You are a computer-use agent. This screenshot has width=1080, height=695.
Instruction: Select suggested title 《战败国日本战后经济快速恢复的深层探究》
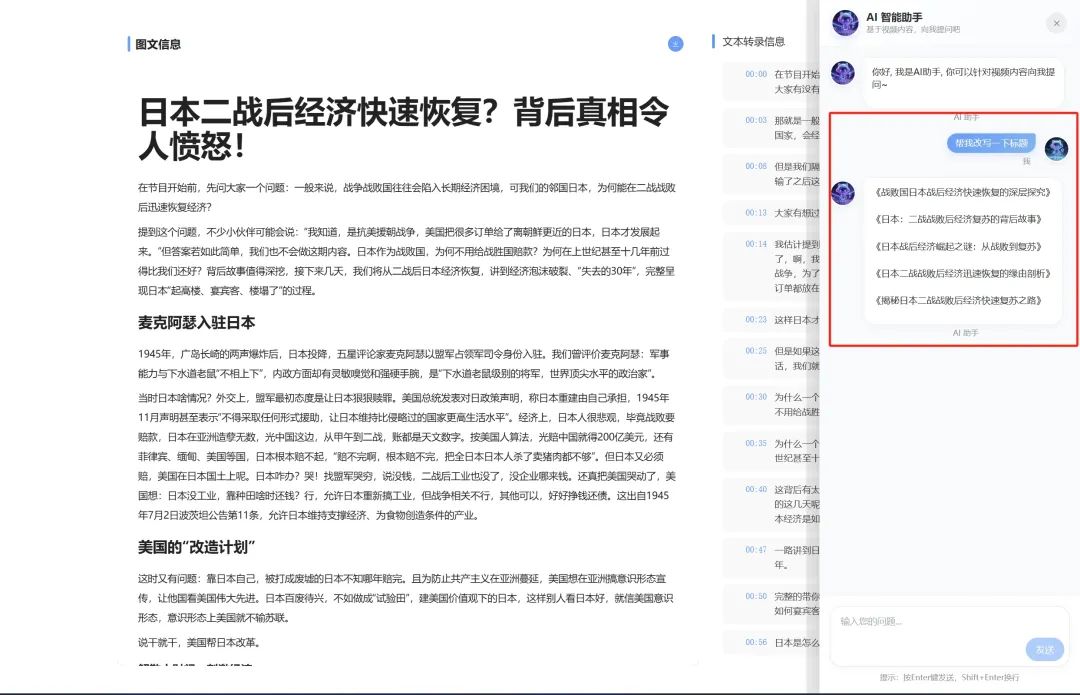pyautogui.click(x=962, y=192)
